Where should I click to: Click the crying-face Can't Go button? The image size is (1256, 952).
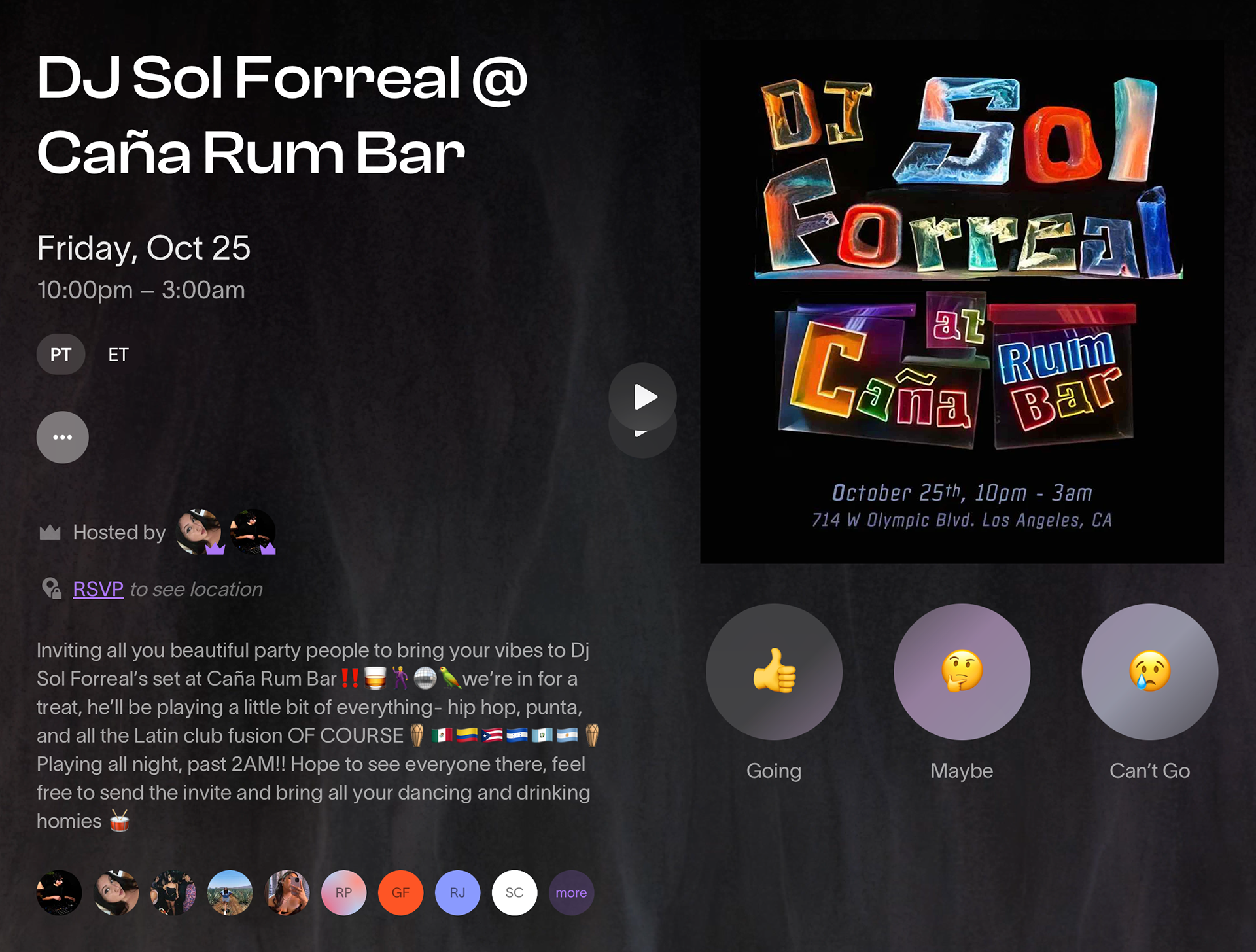click(1149, 672)
